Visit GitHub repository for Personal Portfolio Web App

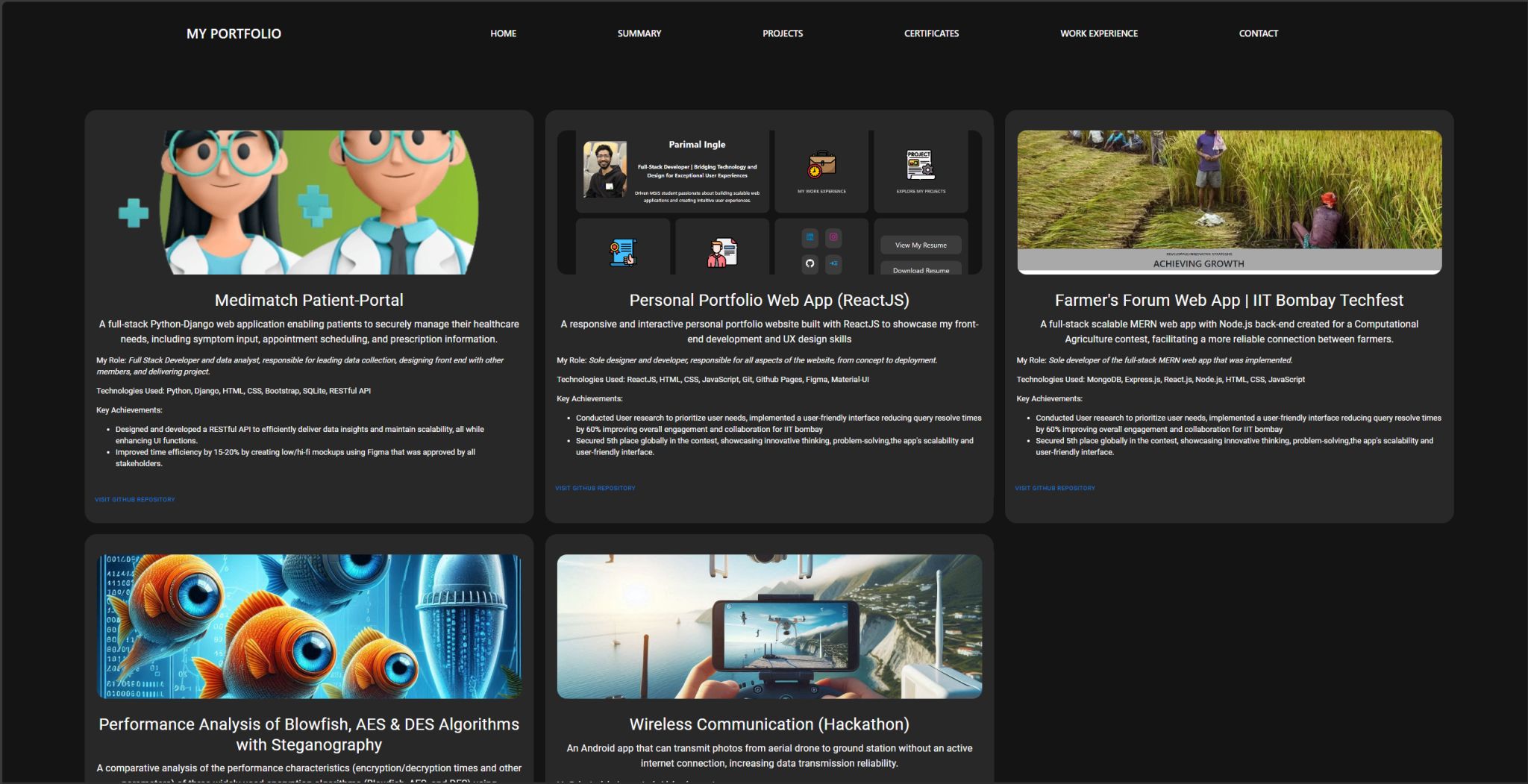[x=595, y=488]
